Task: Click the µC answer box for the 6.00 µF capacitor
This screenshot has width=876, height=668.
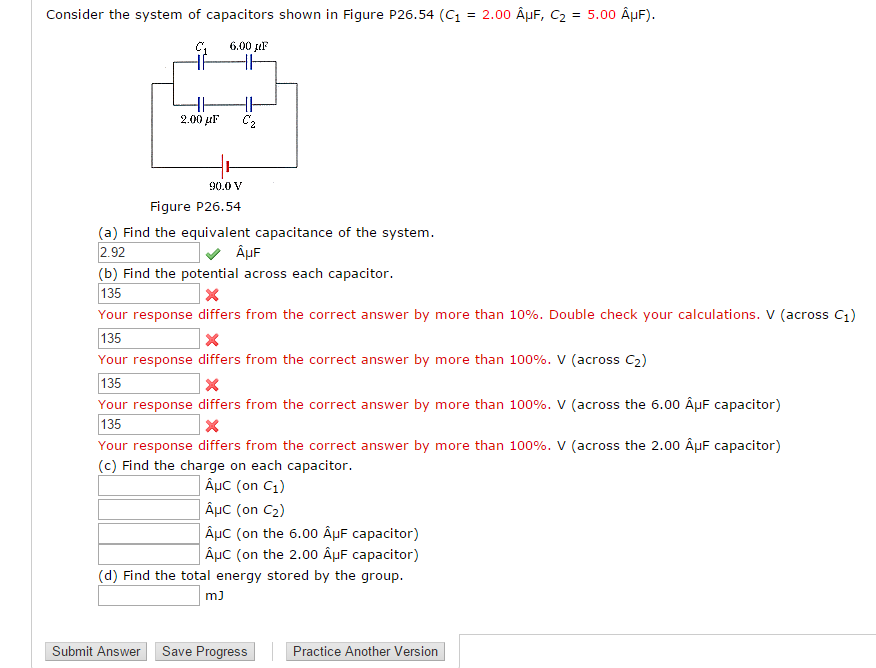Action: pos(148,532)
